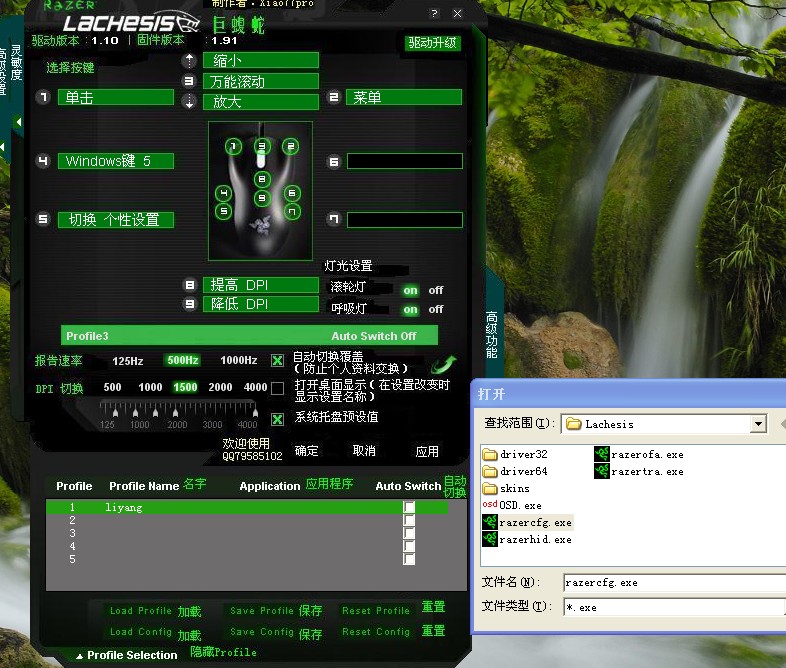Turn 滚轮灯 on
786x668 pixels.
pyautogui.click(x=410, y=290)
